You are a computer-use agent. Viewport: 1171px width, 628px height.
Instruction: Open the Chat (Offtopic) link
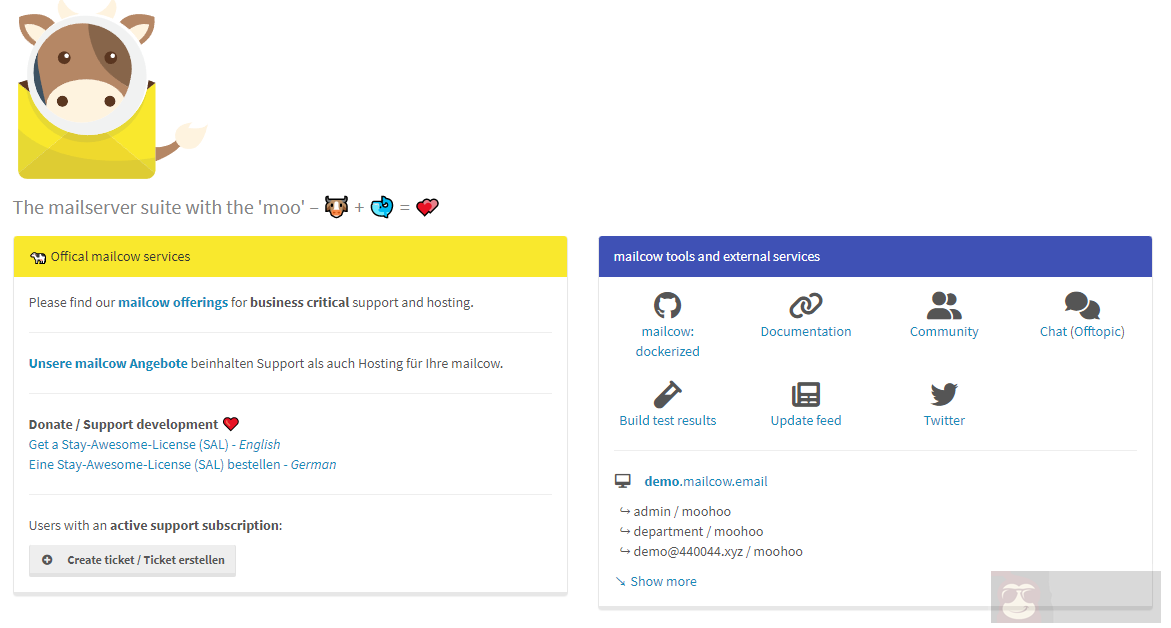(x=1082, y=332)
